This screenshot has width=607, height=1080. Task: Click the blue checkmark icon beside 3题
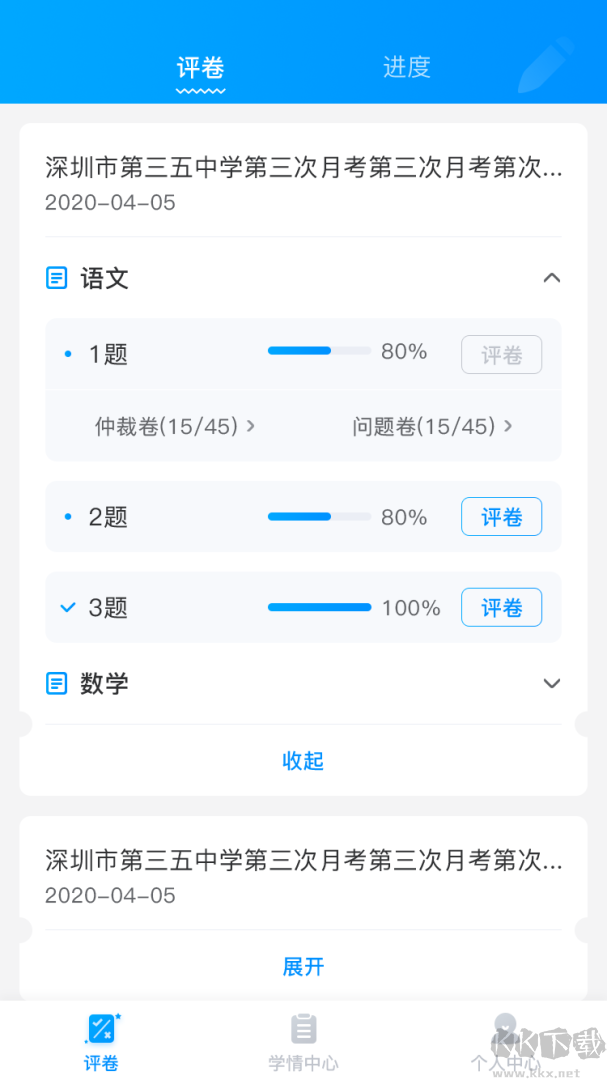[x=67, y=607]
